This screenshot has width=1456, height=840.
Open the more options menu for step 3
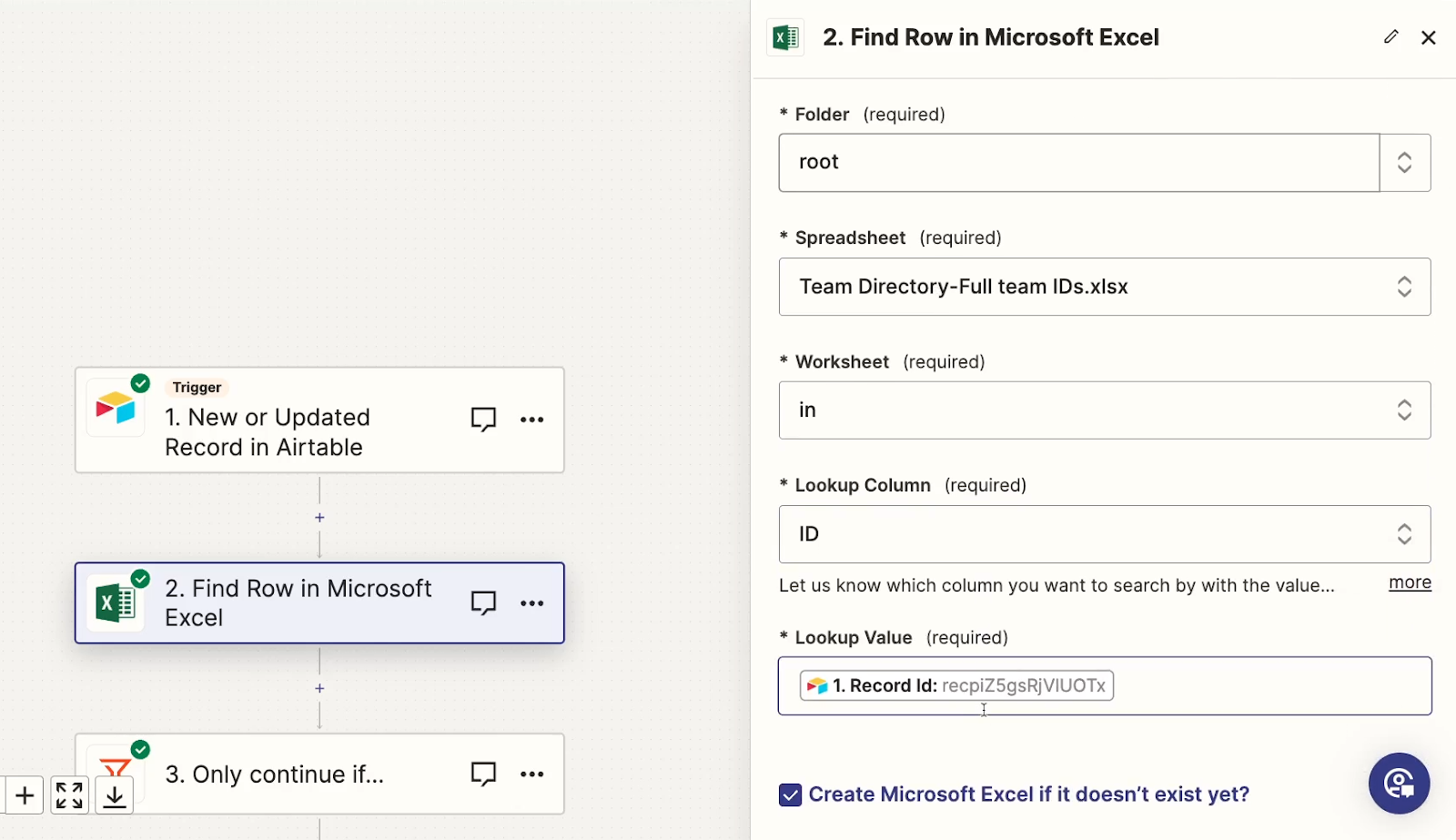pos(532,774)
